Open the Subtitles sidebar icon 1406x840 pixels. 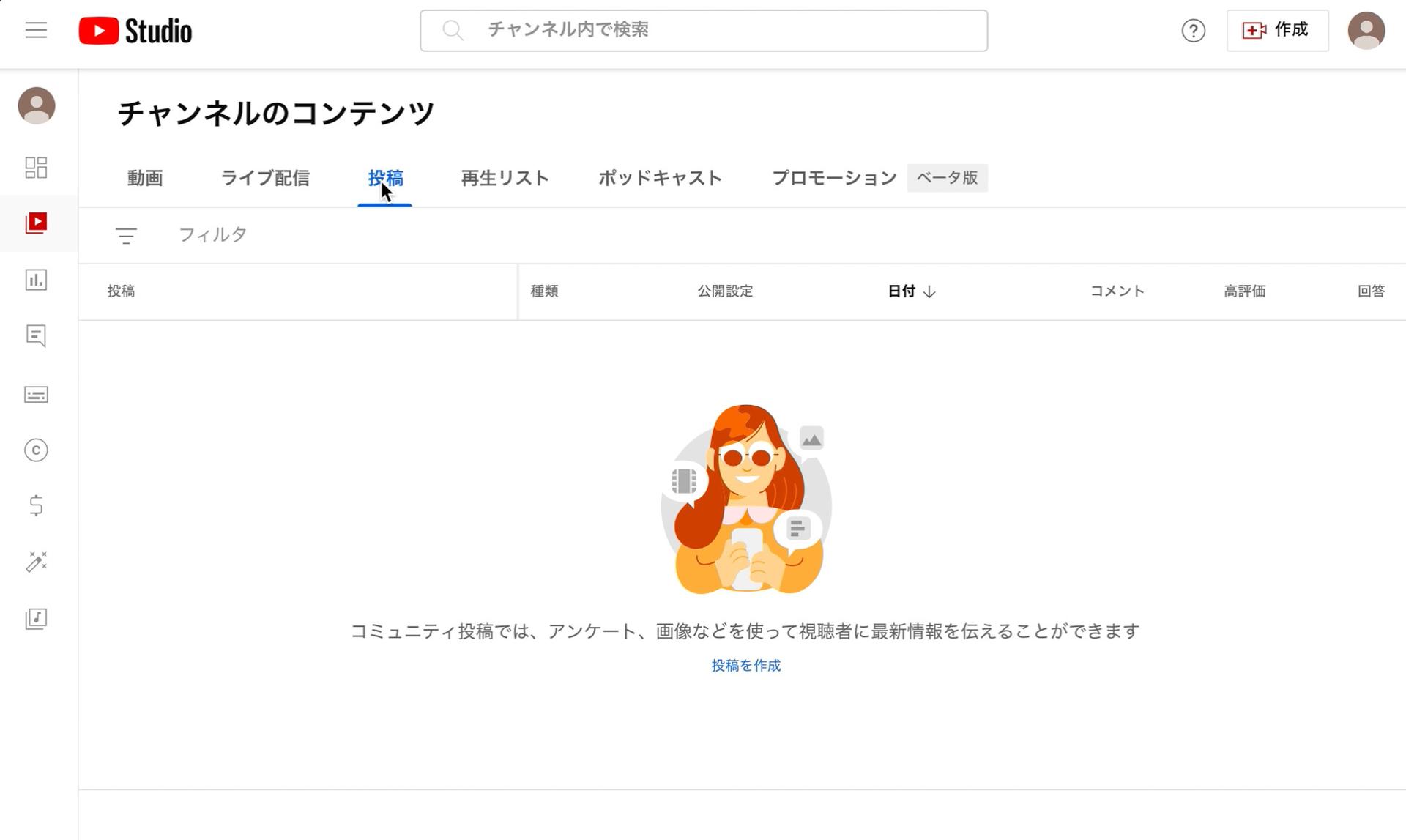(x=36, y=394)
